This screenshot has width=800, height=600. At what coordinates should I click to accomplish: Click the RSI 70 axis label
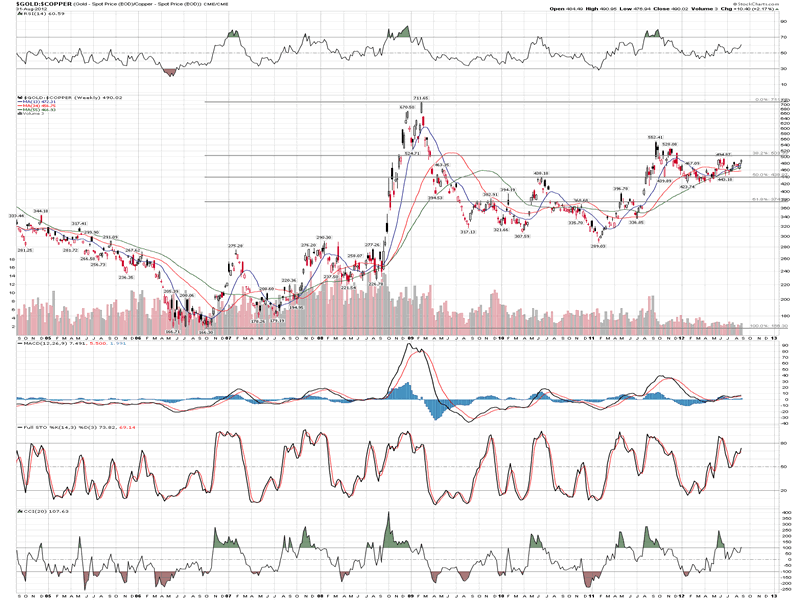784,37
